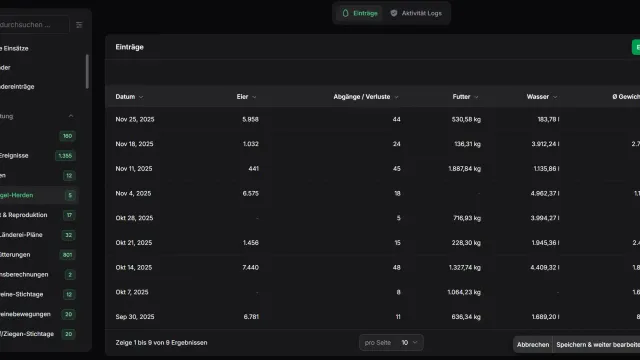Open the /Ziegen-Stichtage sidebar item

tap(38, 334)
